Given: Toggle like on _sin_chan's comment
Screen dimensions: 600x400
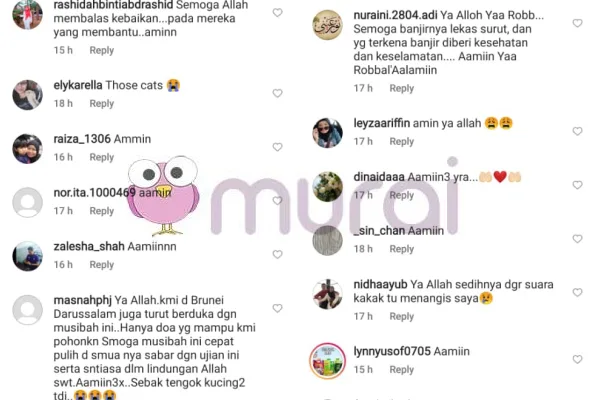Looking at the screenshot, I should click(x=577, y=239).
